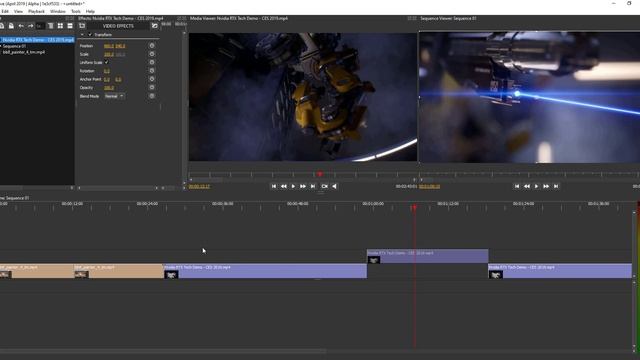Open the View menu

[x=18, y=11]
